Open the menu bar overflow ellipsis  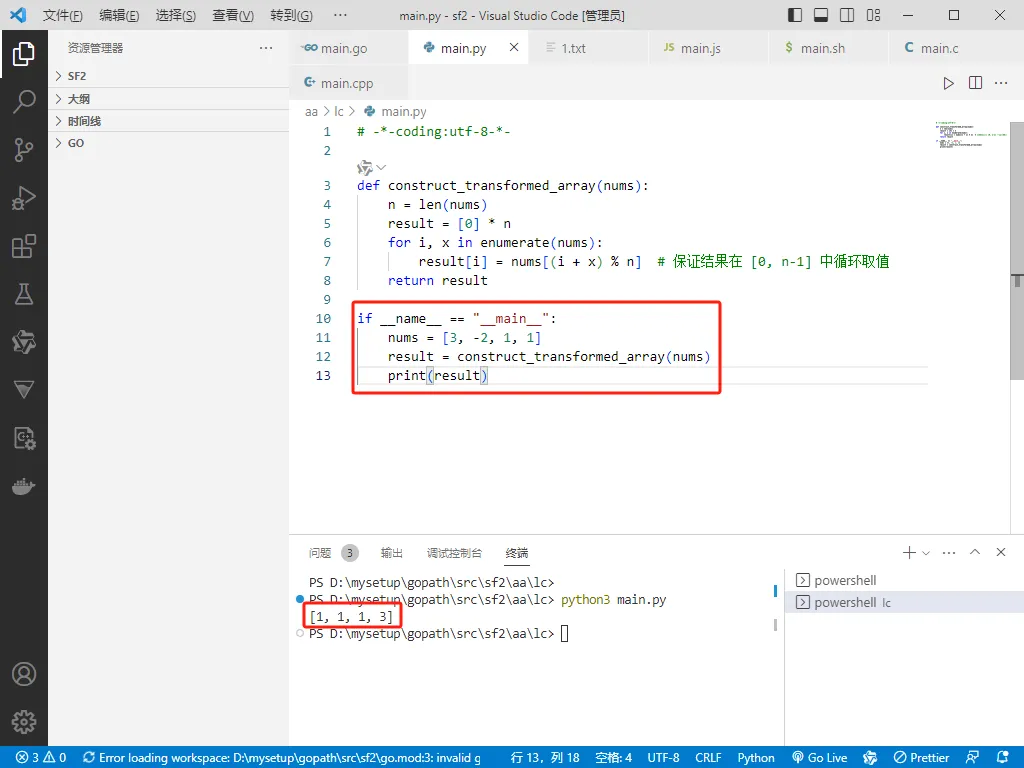point(340,15)
